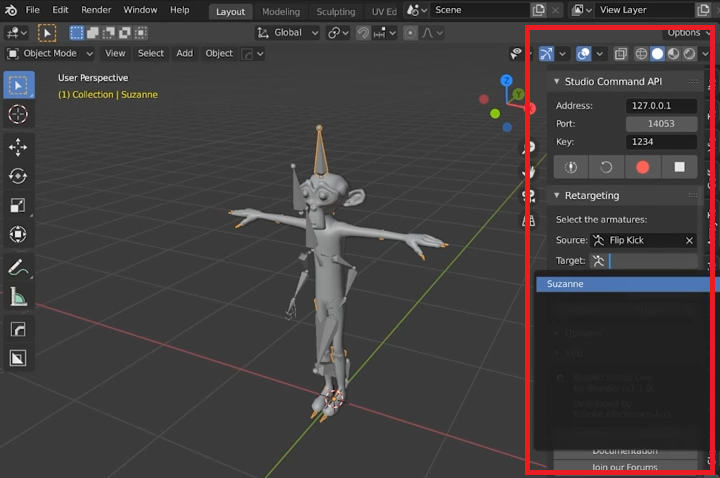The width and height of the screenshot is (720, 478).
Task: Click the green Y axis gizmo dot
Action: (495, 113)
